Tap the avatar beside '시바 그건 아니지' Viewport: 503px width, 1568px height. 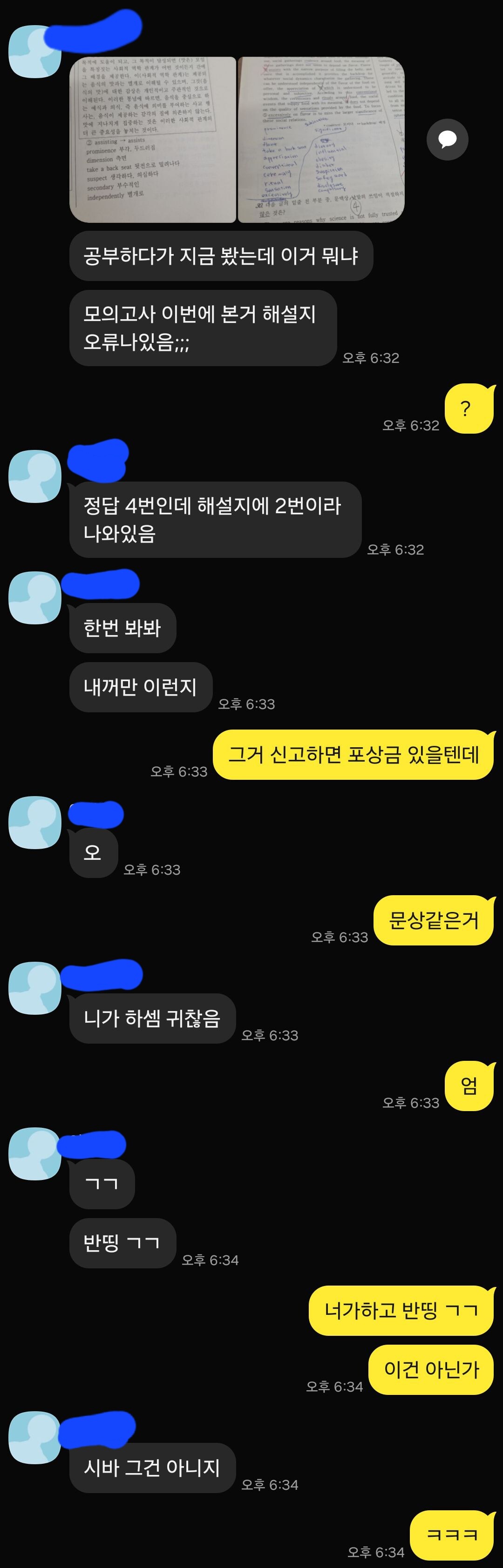(35, 1437)
